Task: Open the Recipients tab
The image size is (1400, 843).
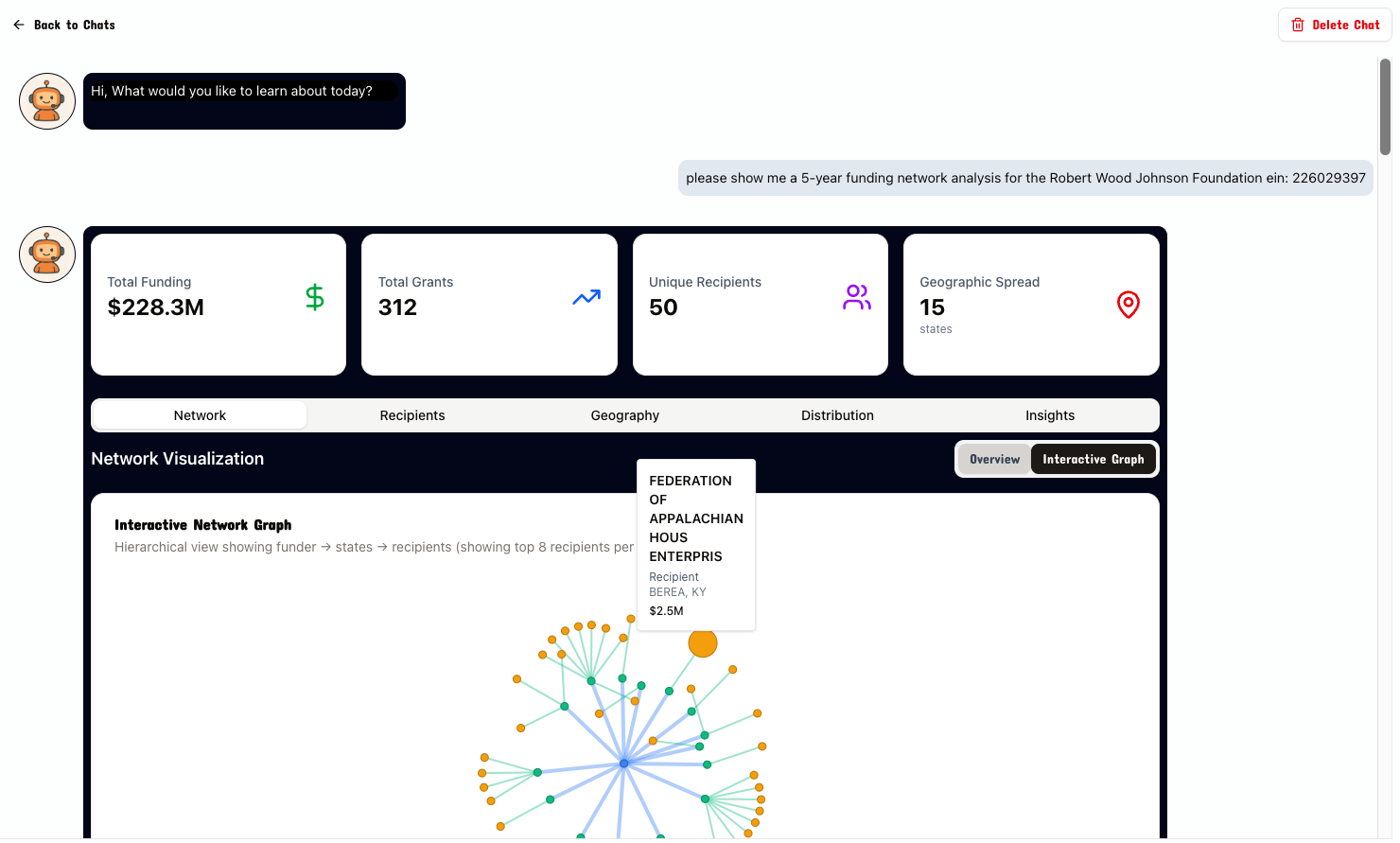Action: 412,415
